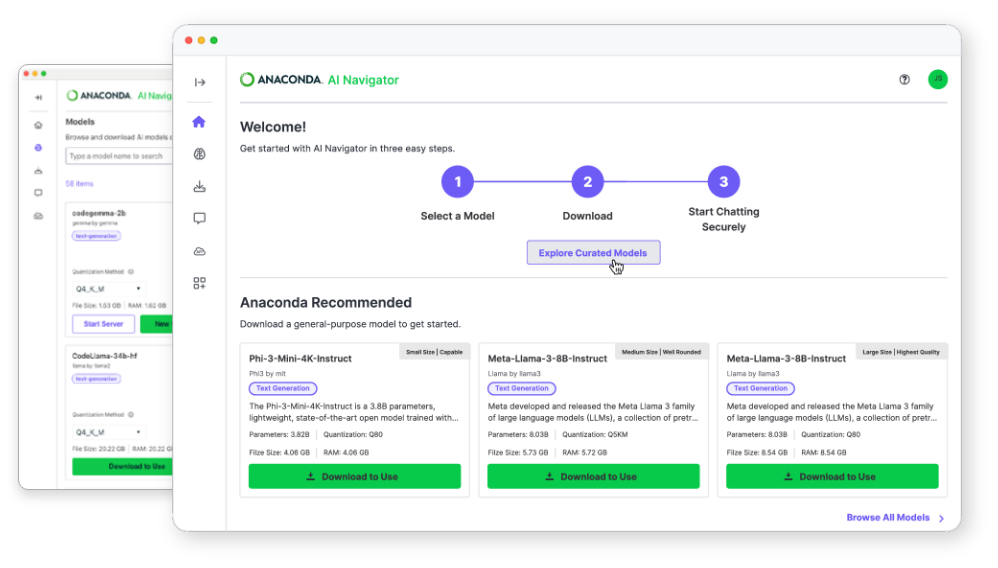Click 'Phi3 by mit' author text

tap(267, 374)
